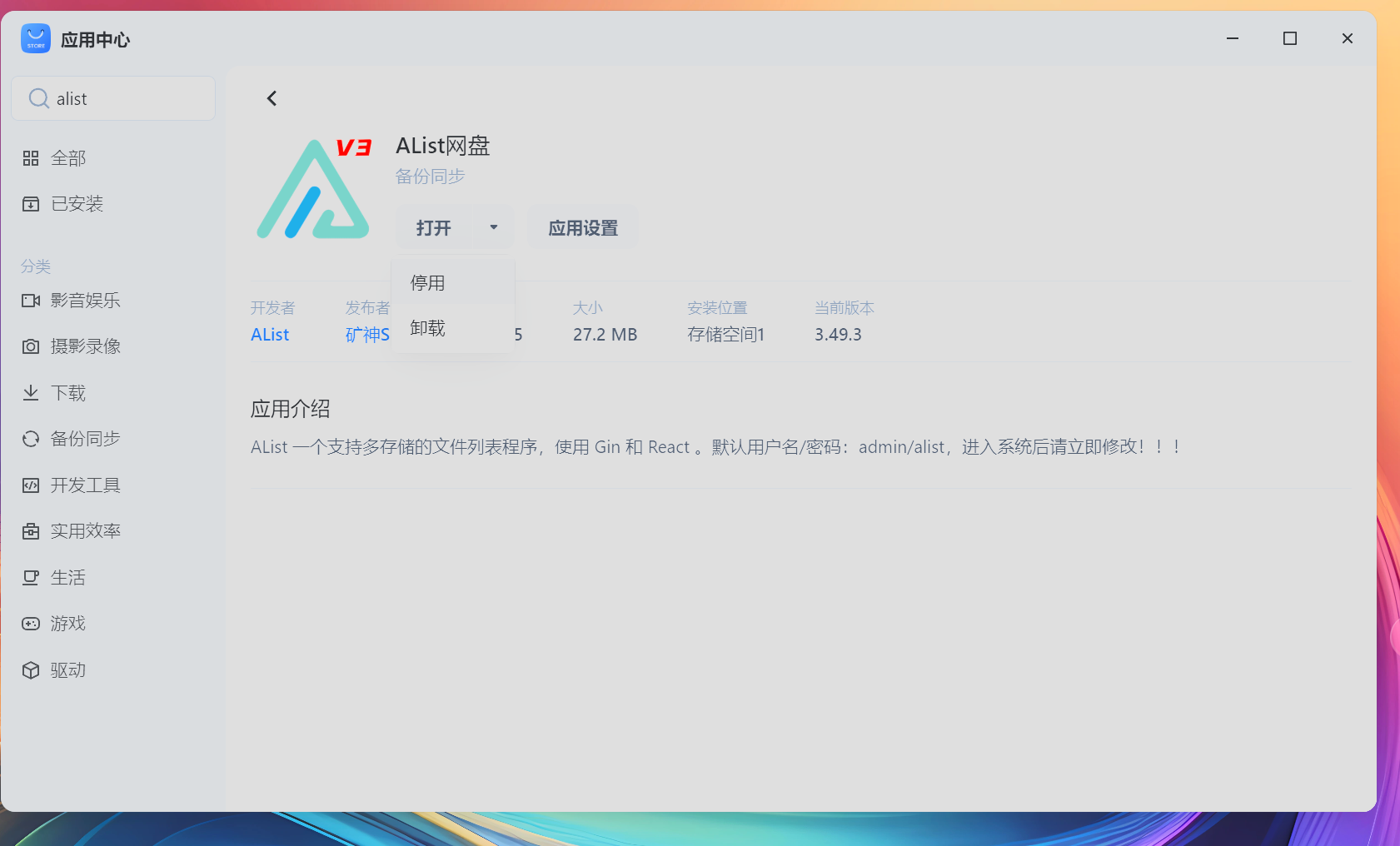
Task: Focus the search field containing alist
Action: point(113,98)
